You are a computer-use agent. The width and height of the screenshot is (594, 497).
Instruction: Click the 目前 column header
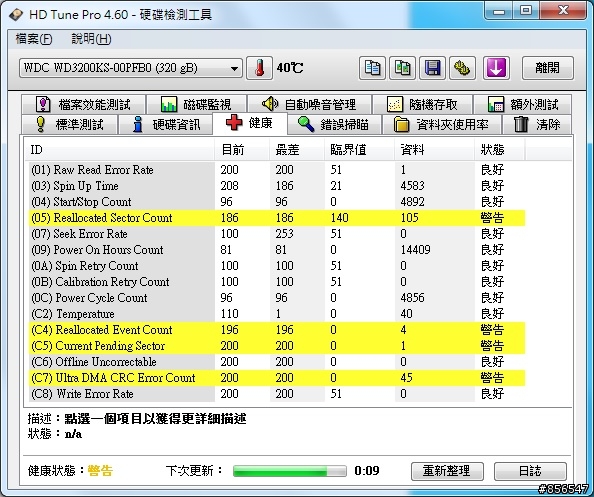[242, 150]
